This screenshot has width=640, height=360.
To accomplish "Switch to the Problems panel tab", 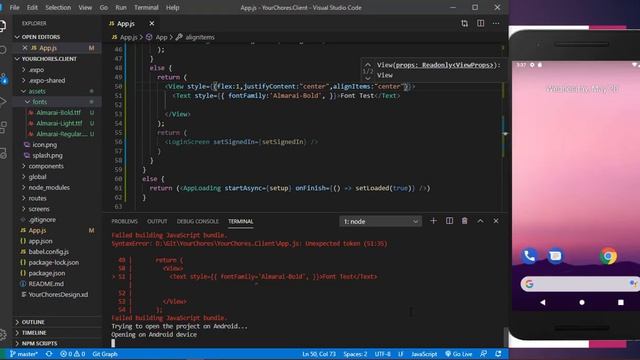I will (x=124, y=221).
